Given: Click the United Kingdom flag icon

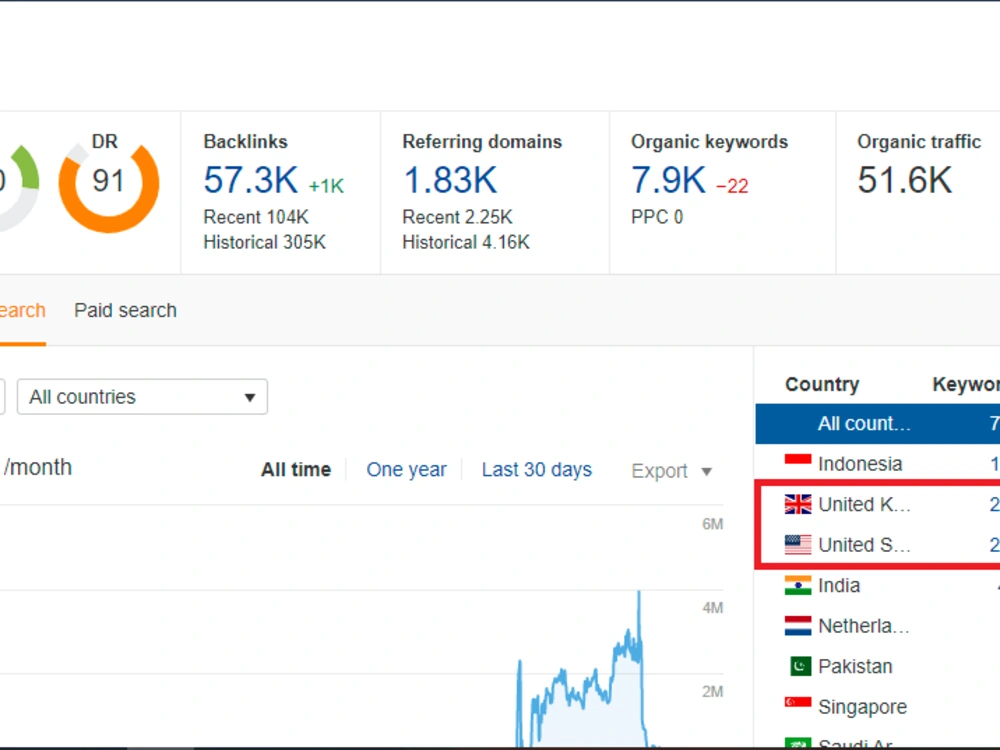Looking at the screenshot, I should 798,504.
